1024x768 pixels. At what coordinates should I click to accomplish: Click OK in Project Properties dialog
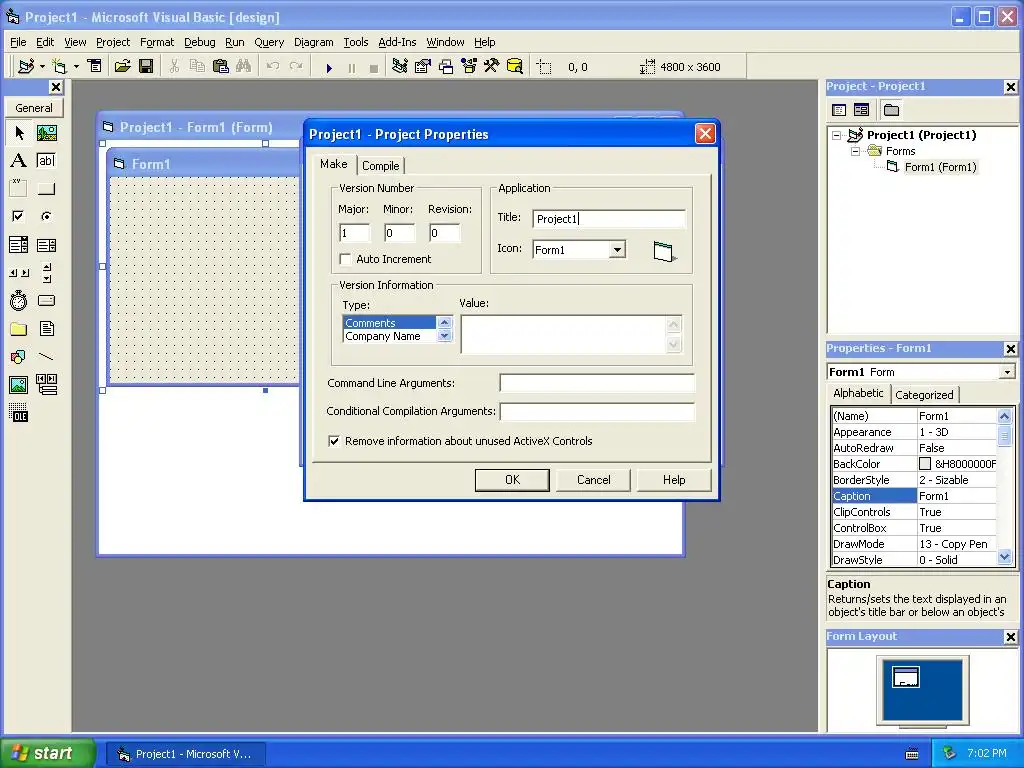[512, 480]
